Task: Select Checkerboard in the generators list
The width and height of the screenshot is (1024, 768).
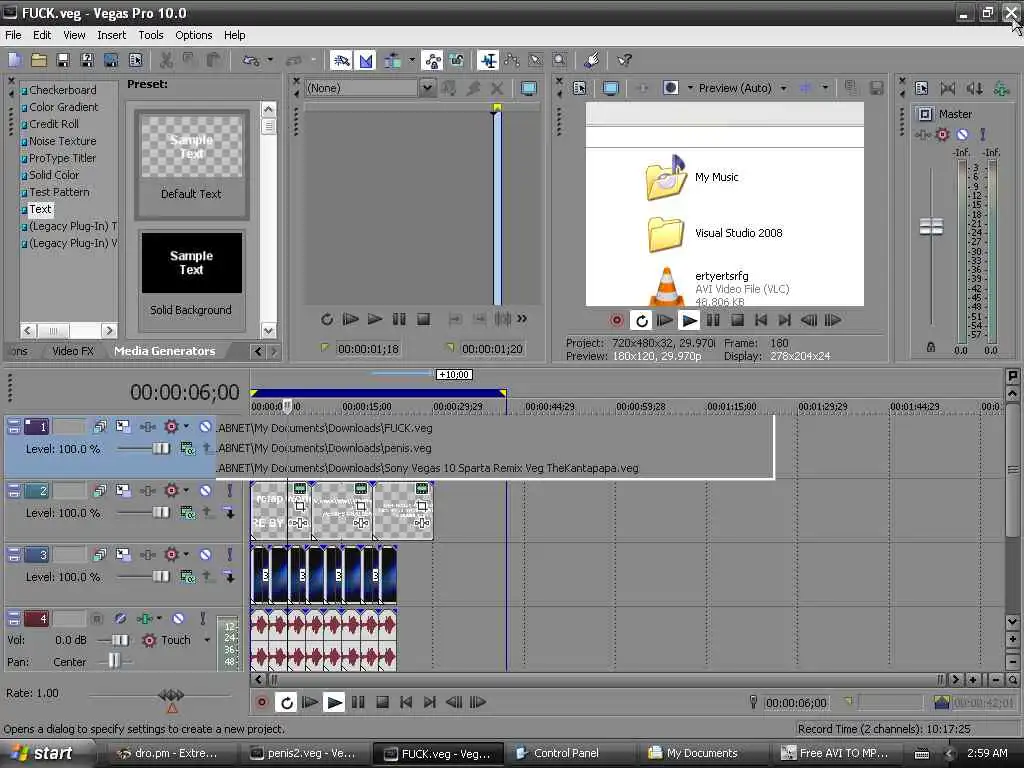Action: [63, 90]
